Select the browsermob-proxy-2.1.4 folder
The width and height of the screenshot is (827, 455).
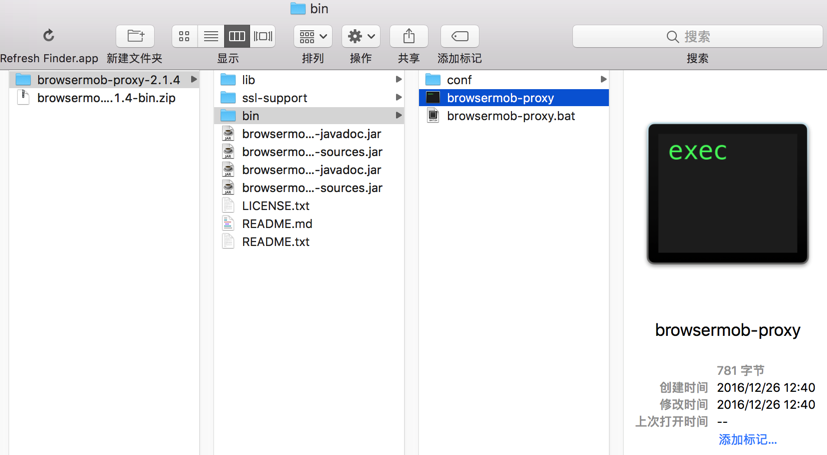(x=104, y=80)
